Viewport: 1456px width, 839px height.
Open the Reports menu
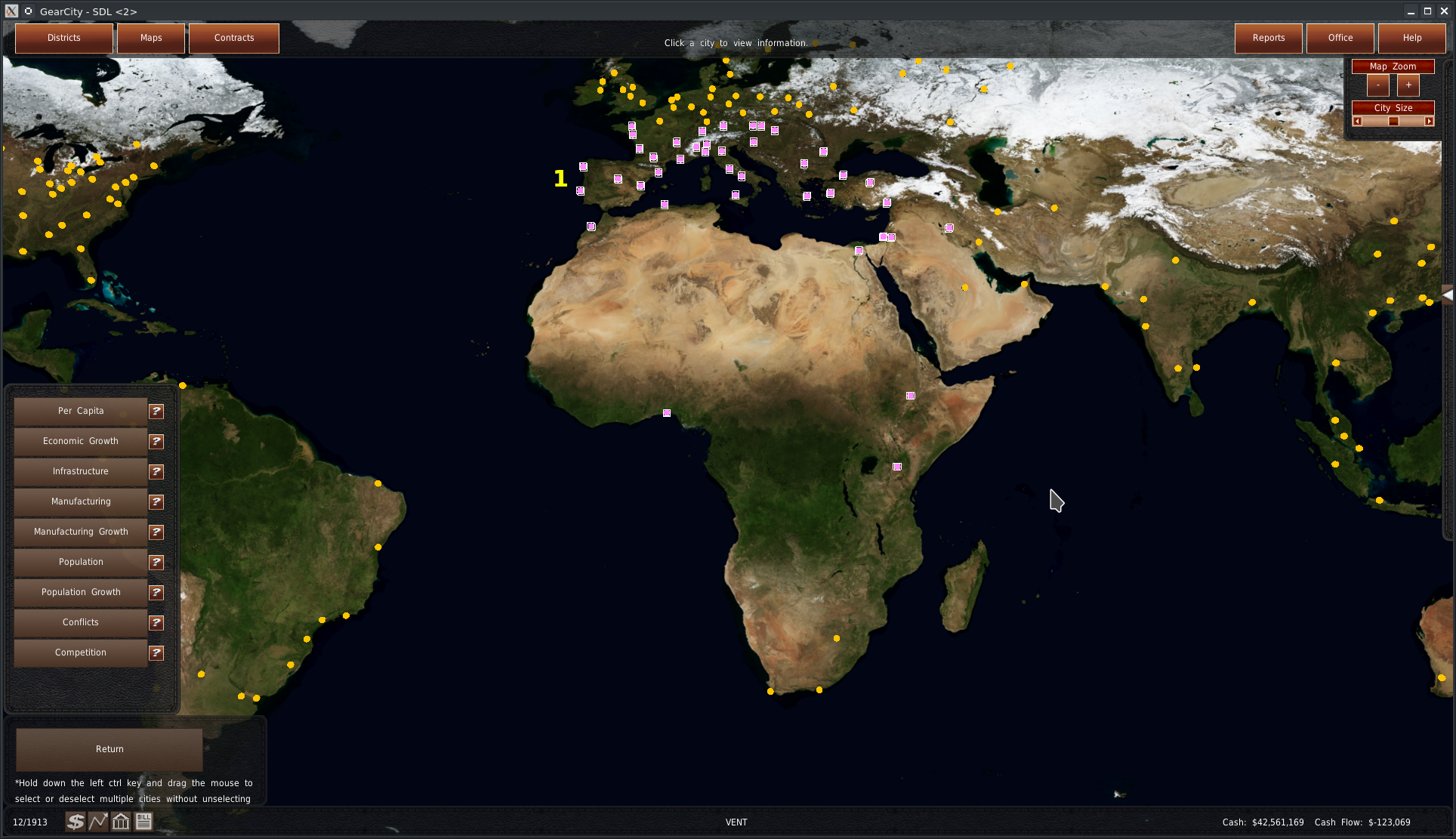click(x=1268, y=38)
